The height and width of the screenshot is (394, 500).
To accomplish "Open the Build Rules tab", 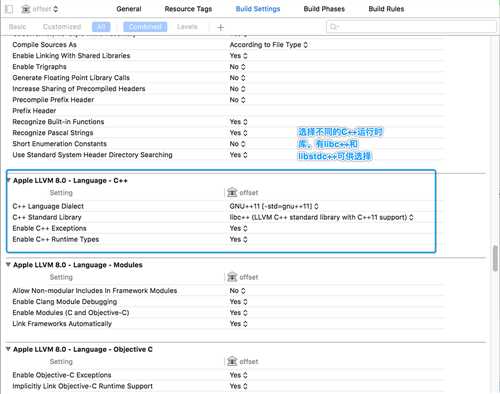I will tap(386, 9).
